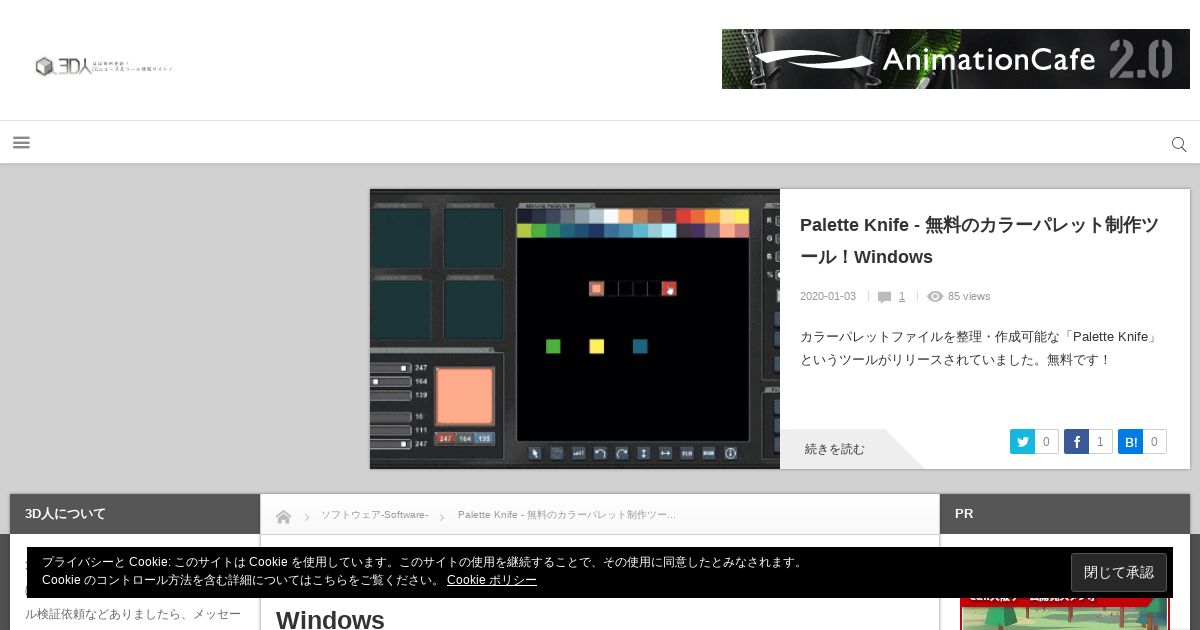Open the Palette Knife screenshot thumbnail
This screenshot has width=1200, height=630.
coord(575,329)
